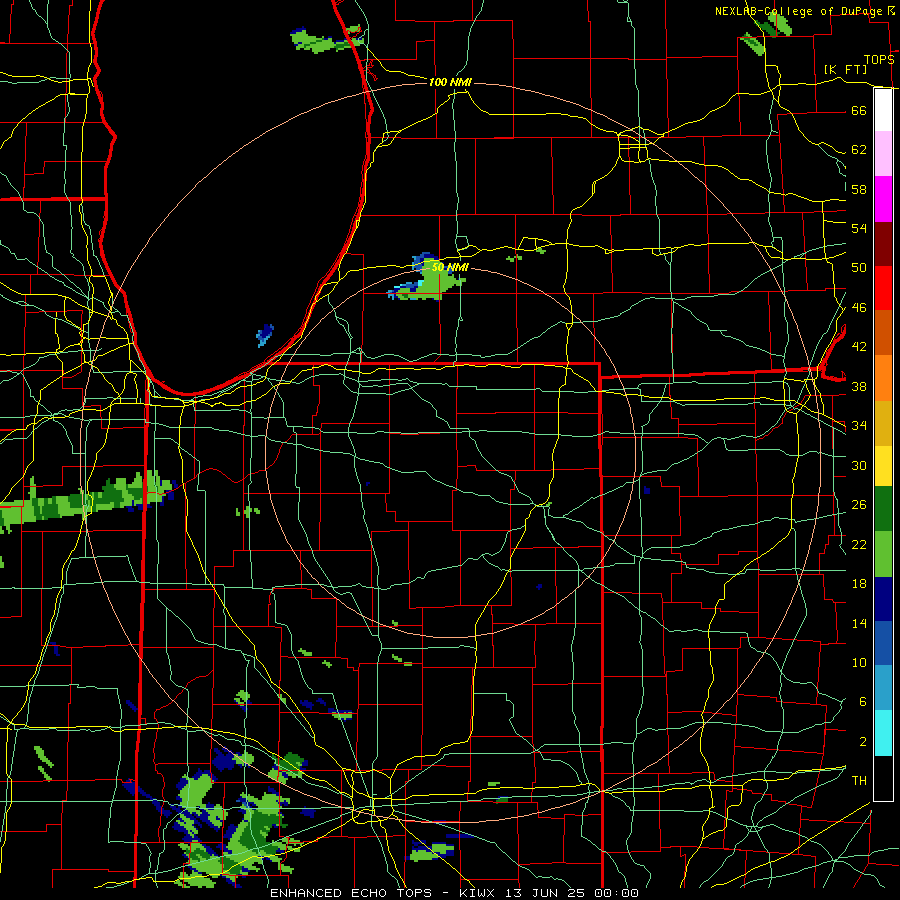900x900 pixels.
Task: Click the TH label on the legend
Action: pos(859,781)
